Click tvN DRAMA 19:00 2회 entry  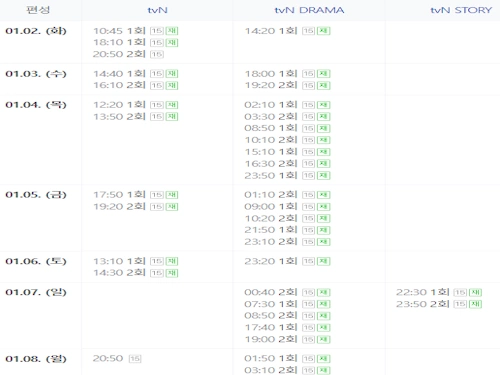[x=287, y=339]
